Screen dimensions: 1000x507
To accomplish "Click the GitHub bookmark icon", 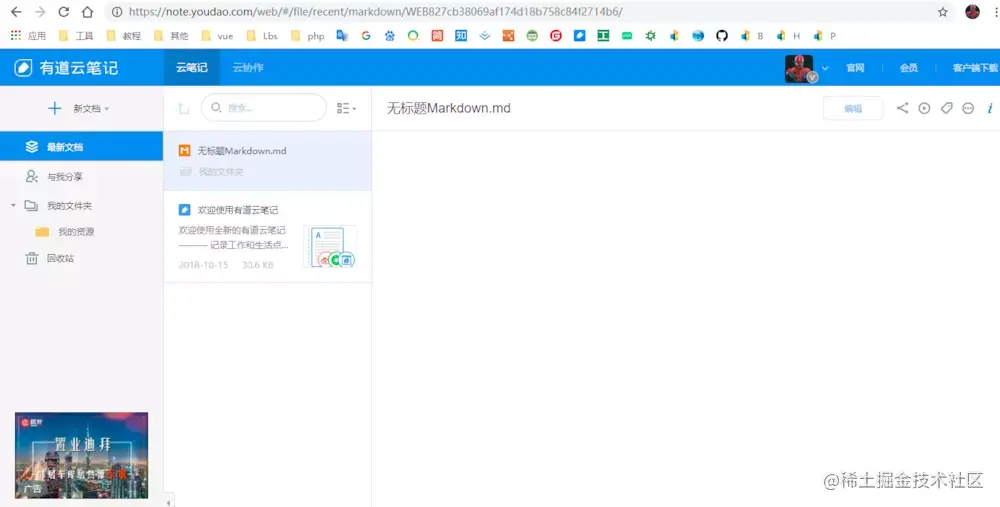I will (x=721, y=36).
